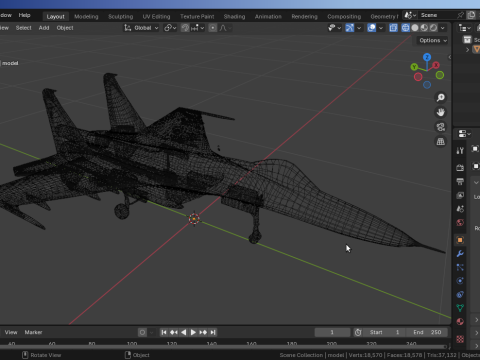Open the Object Constraints properties tab

pyautogui.click(x=460, y=294)
